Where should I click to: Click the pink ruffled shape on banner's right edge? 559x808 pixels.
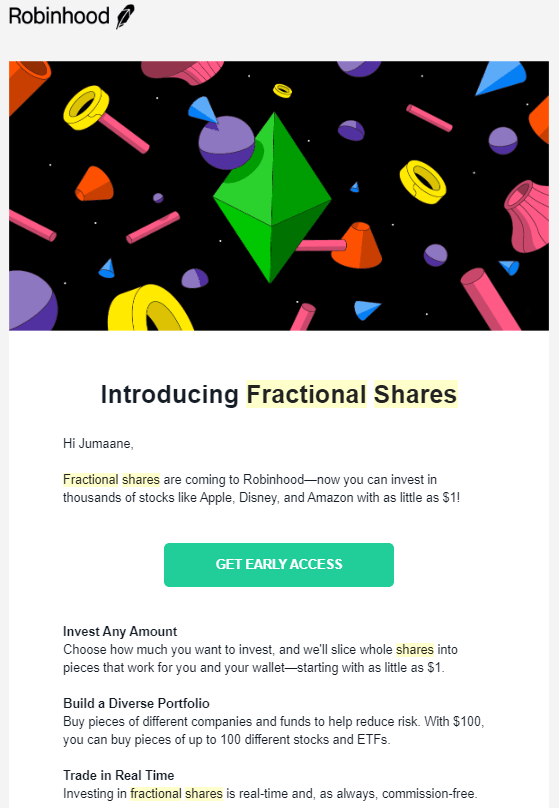coord(527,216)
